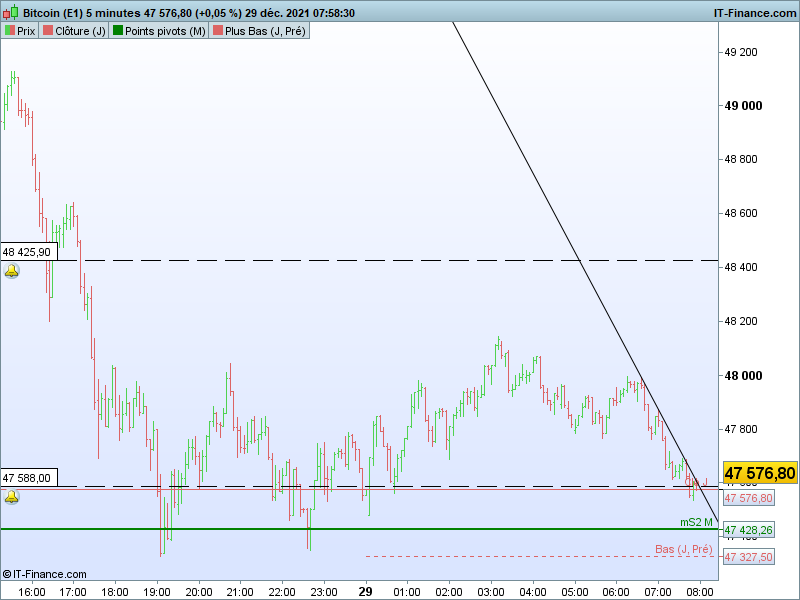
Task: Open the Points pivots (M) indicator tab
Action: [x=159, y=31]
